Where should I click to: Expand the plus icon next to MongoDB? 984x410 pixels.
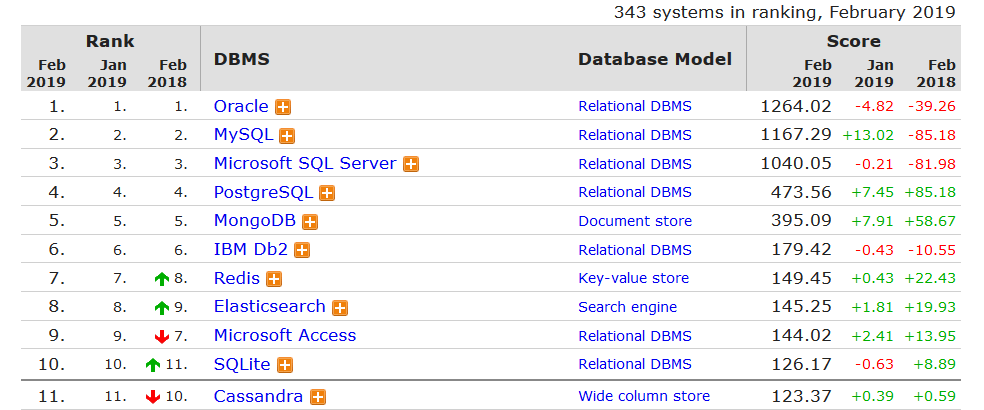tap(310, 222)
